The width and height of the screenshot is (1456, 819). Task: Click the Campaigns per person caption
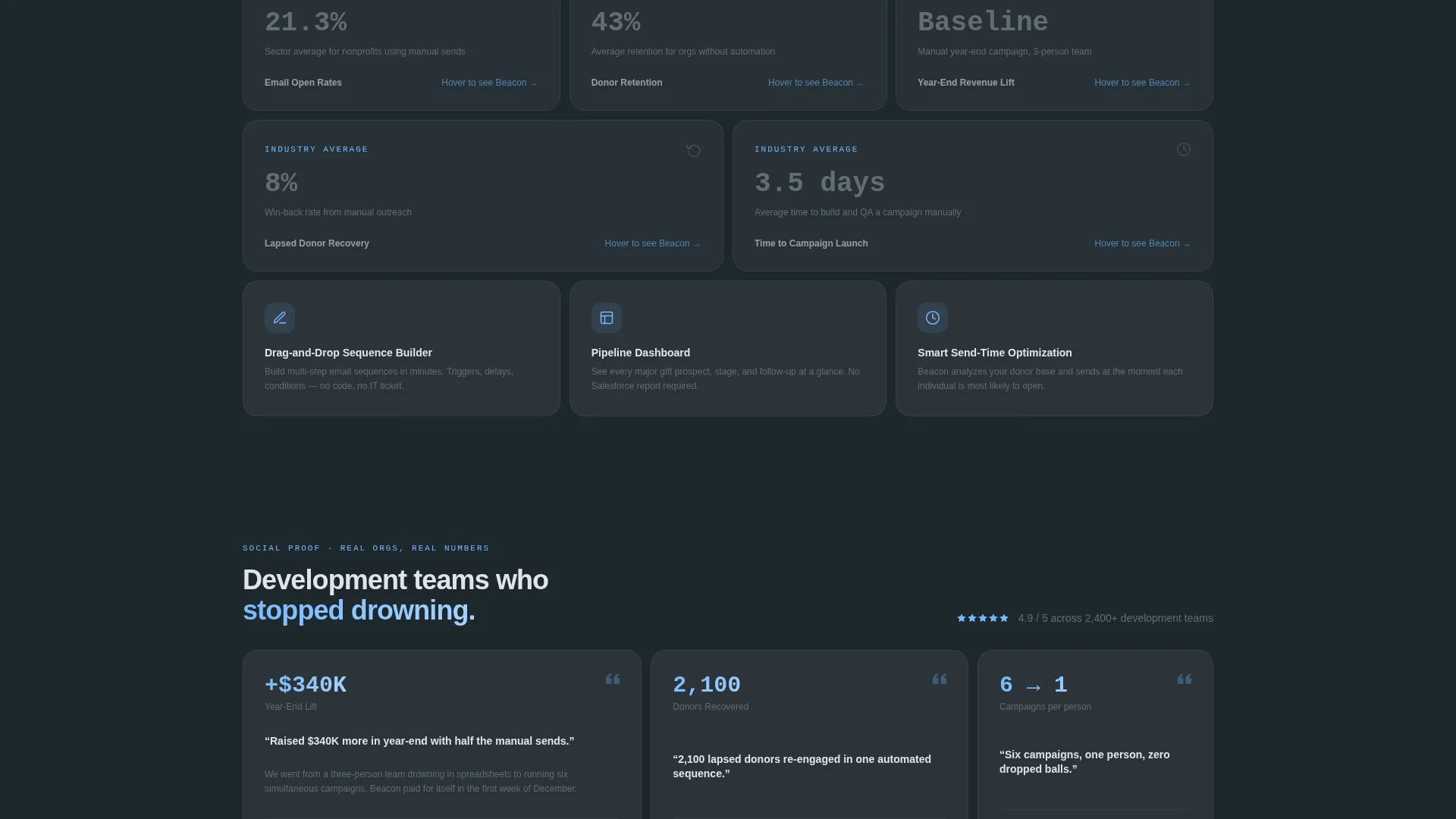click(x=1046, y=707)
